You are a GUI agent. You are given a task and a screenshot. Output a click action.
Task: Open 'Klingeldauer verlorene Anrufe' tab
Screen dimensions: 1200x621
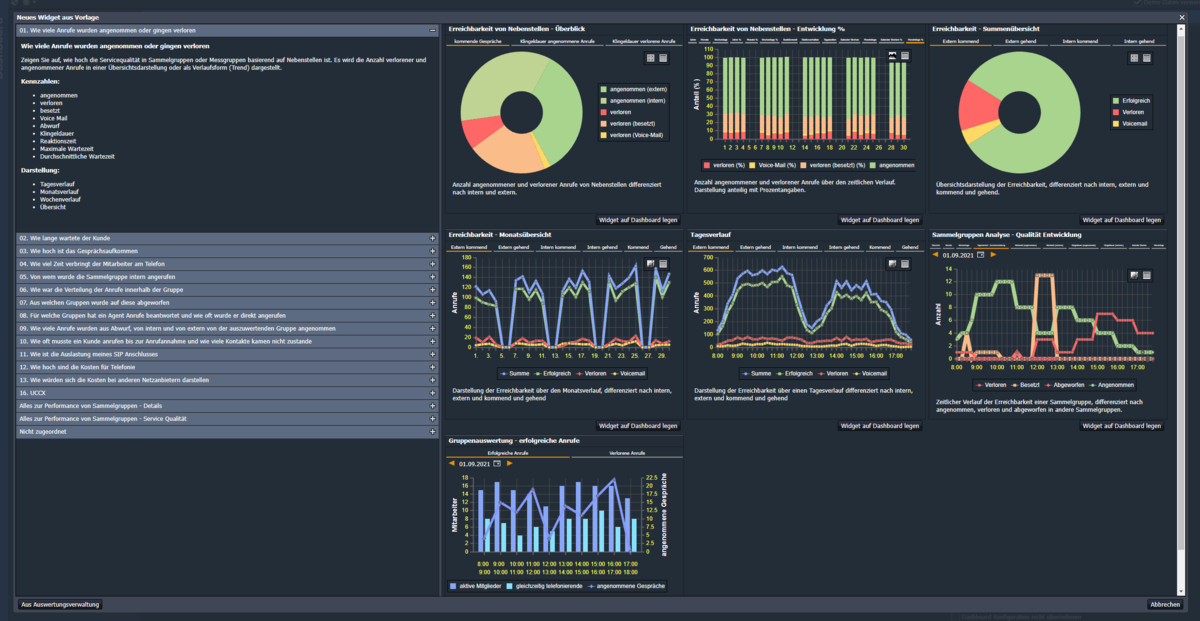point(643,42)
